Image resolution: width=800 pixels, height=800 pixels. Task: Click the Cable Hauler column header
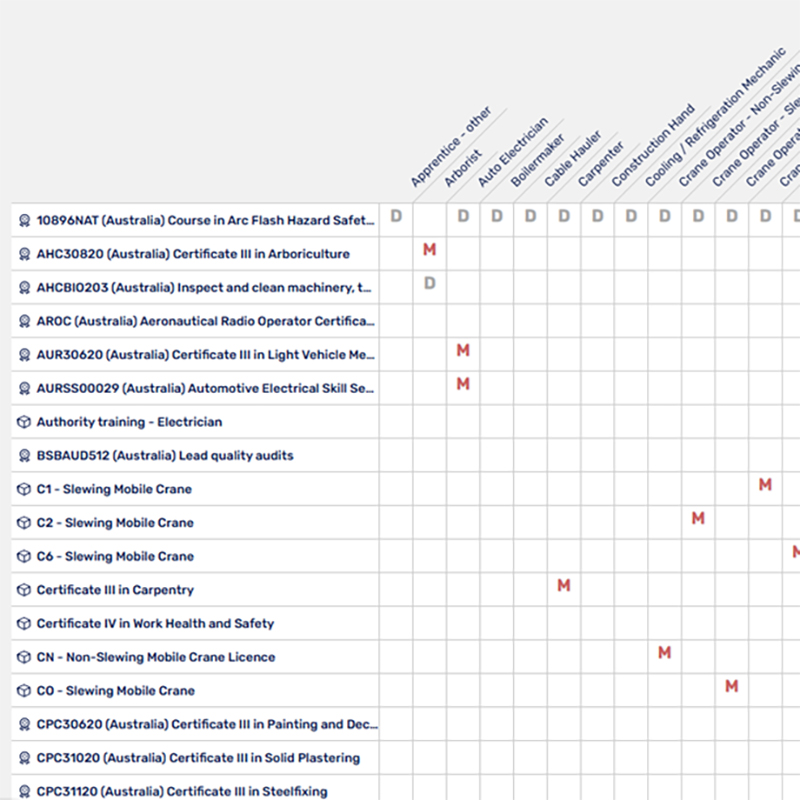coord(572,159)
